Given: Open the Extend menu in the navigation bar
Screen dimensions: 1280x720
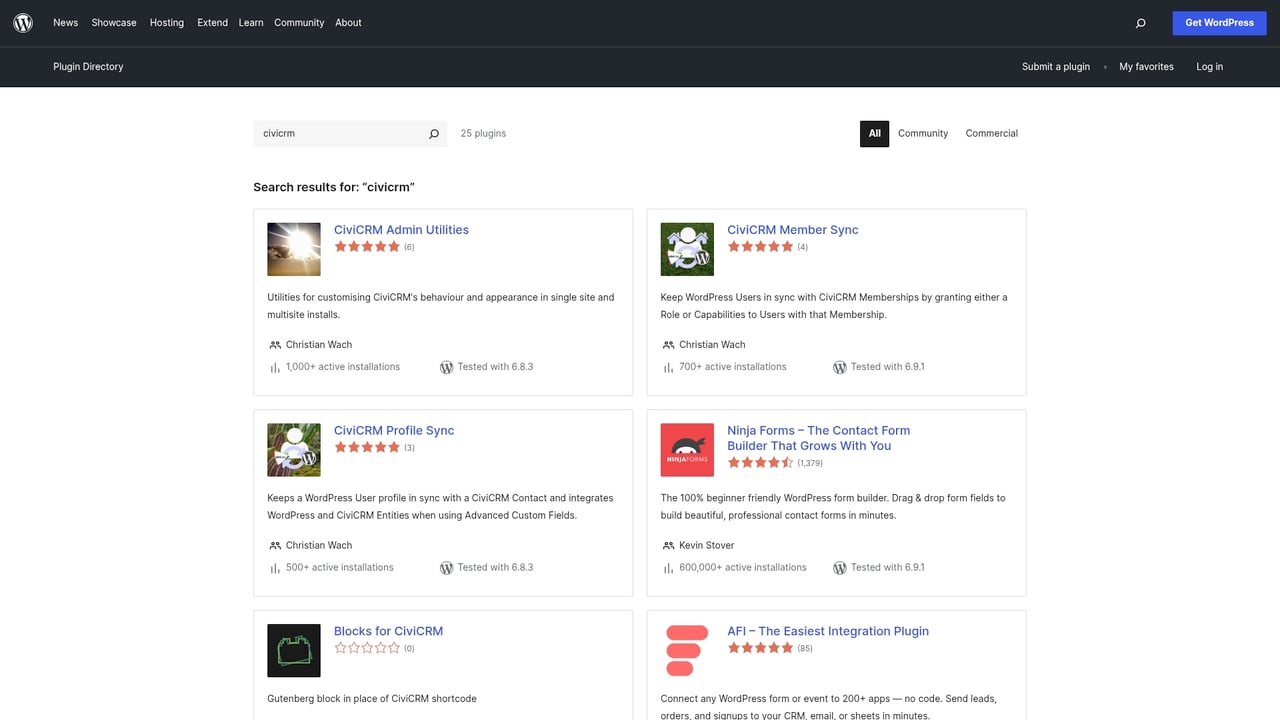Looking at the screenshot, I should 212,22.
